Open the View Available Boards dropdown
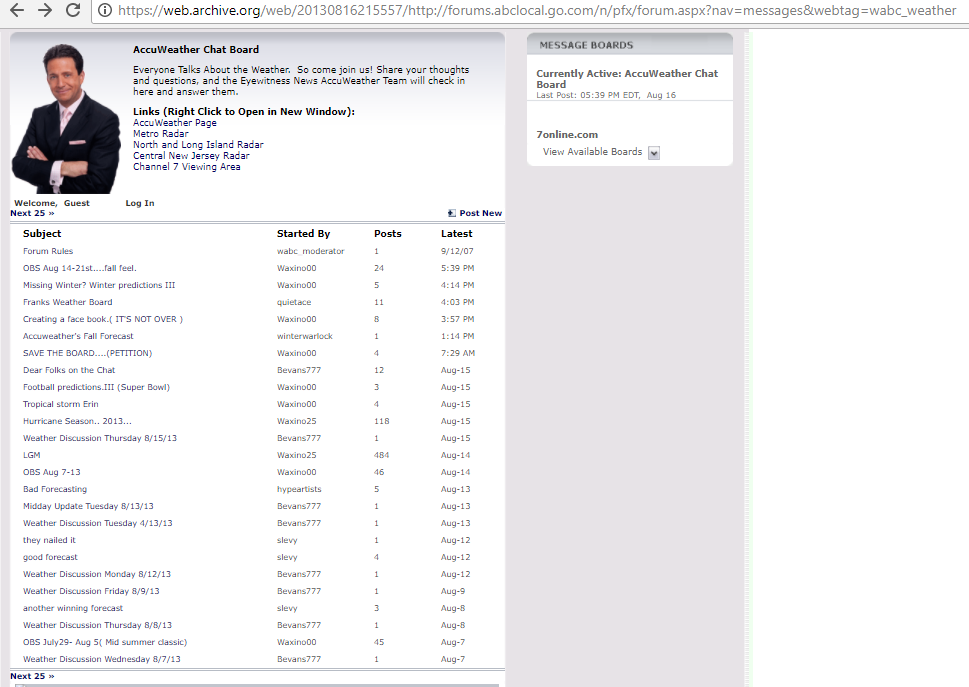Screen dimensions: 969x687 (x=654, y=153)
